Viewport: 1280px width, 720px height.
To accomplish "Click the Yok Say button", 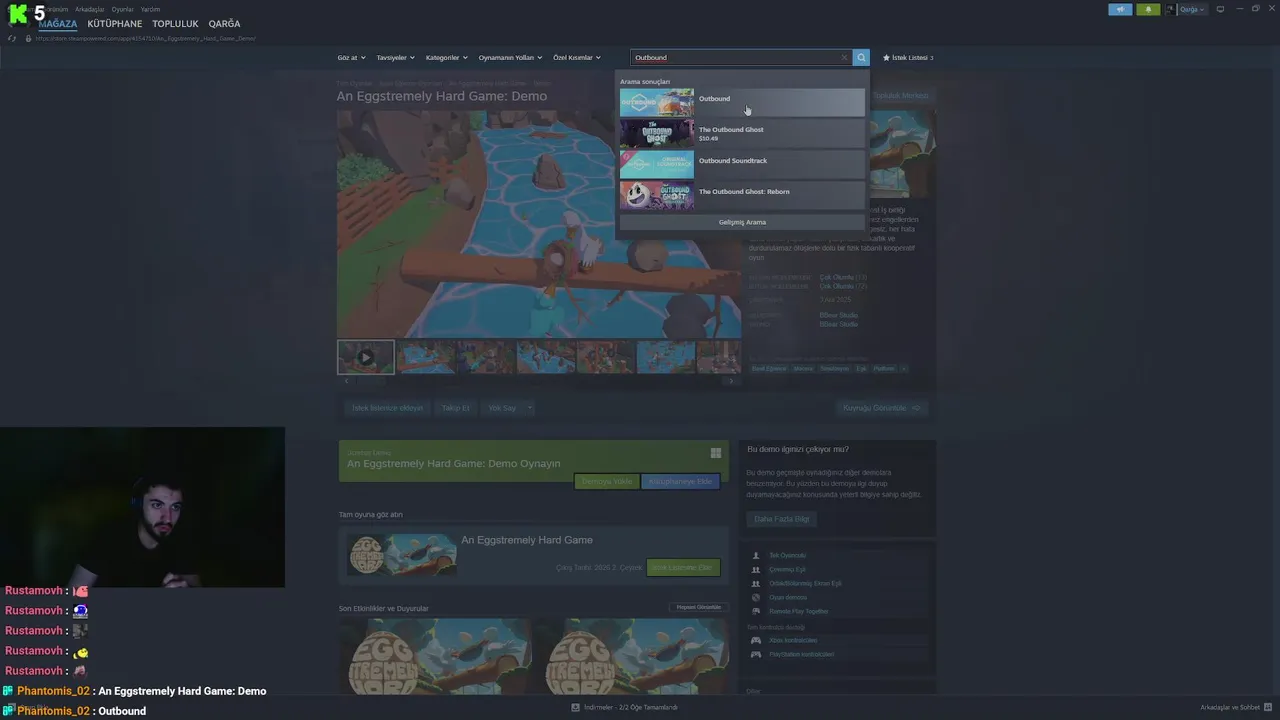I will click(502, 408).
